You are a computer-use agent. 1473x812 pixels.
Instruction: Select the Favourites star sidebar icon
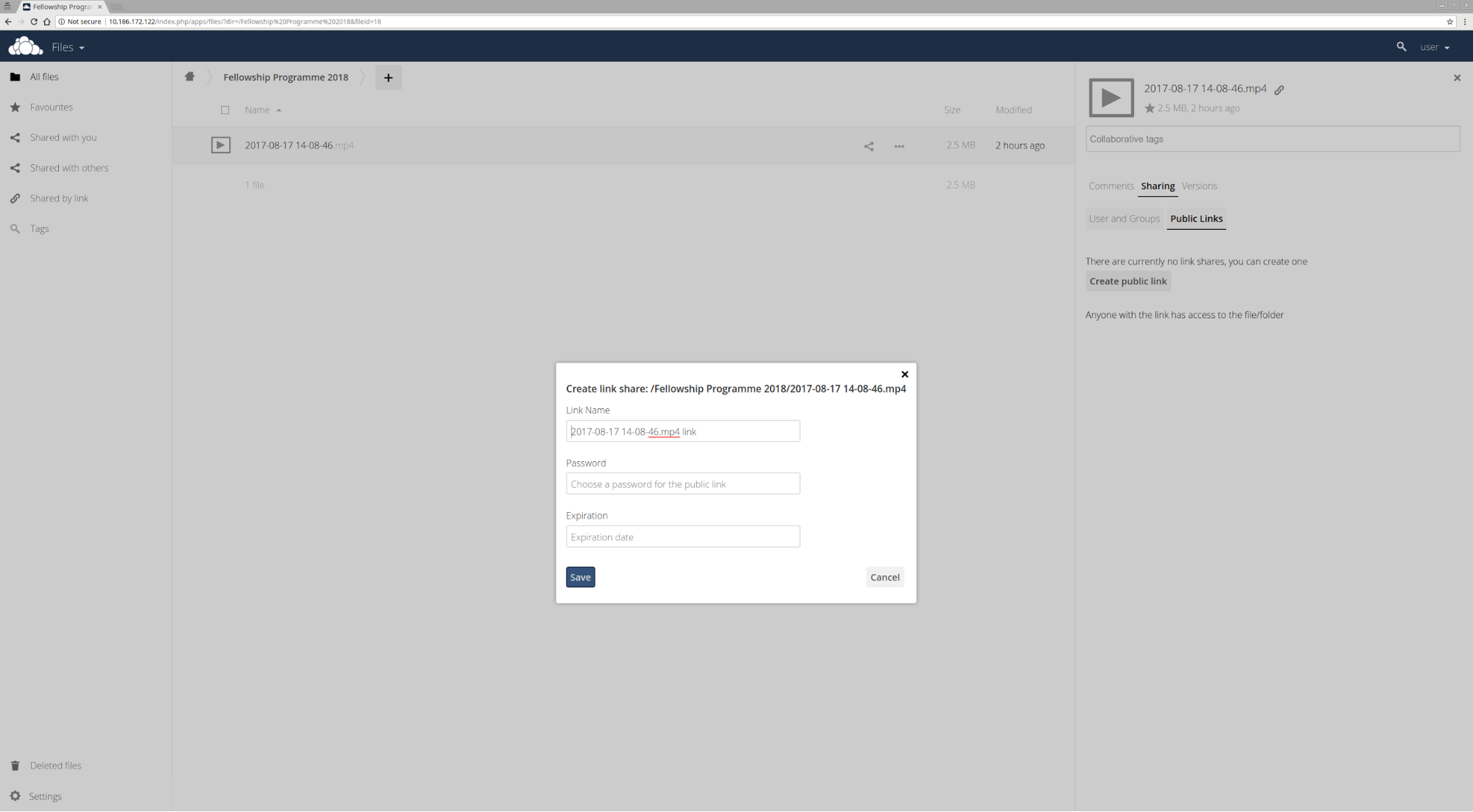(15, 107)
